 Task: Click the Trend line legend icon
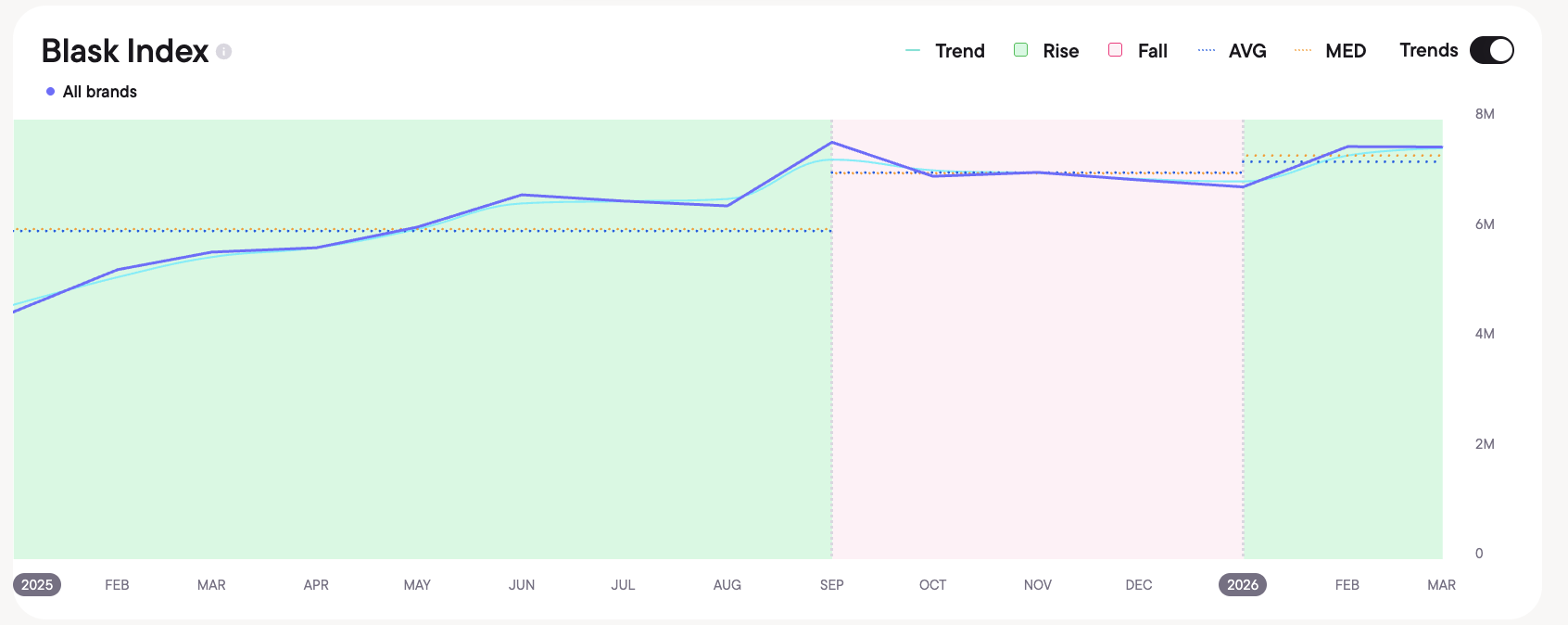(x=913, y=51)
